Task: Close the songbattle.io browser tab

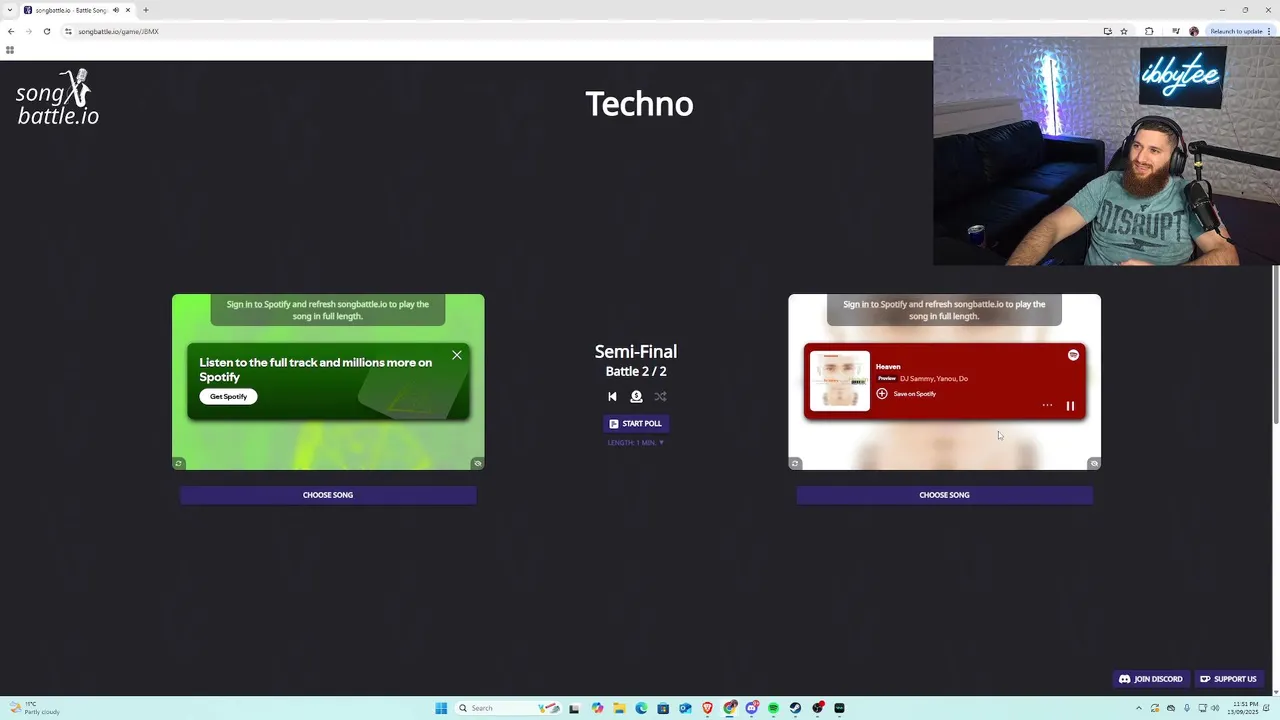Action: pos(128,10)
